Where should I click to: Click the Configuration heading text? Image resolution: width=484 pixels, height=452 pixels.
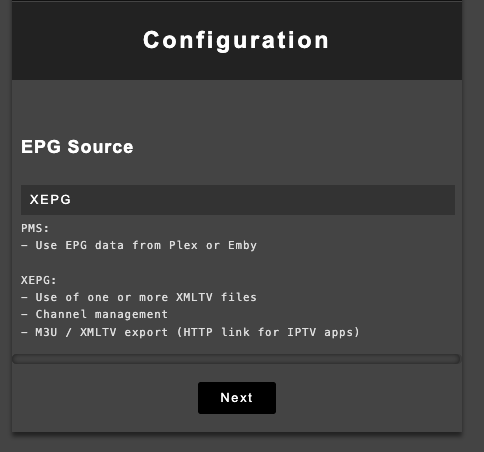[x=236, y=40]
